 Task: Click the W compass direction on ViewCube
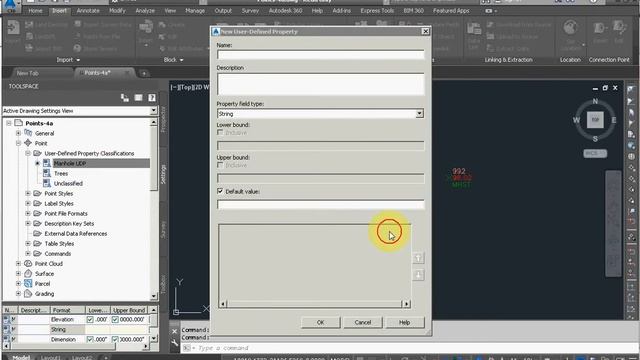click(x=576, y=120)
